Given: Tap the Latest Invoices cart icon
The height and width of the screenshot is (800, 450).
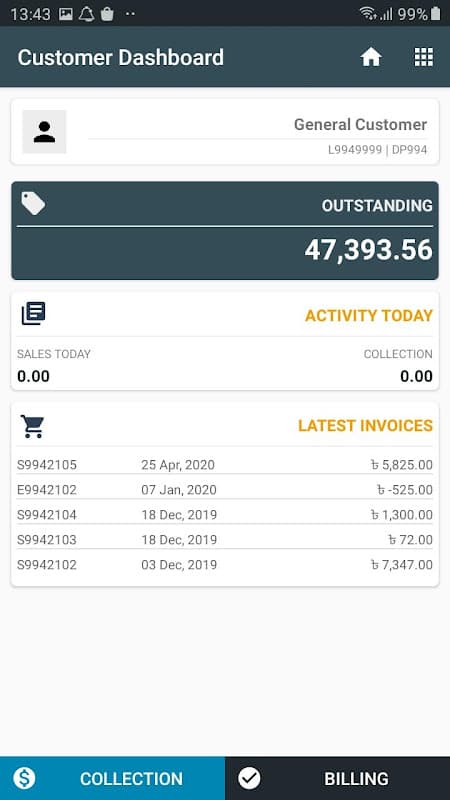Looking at the screenshot, I should coord(33,426).
